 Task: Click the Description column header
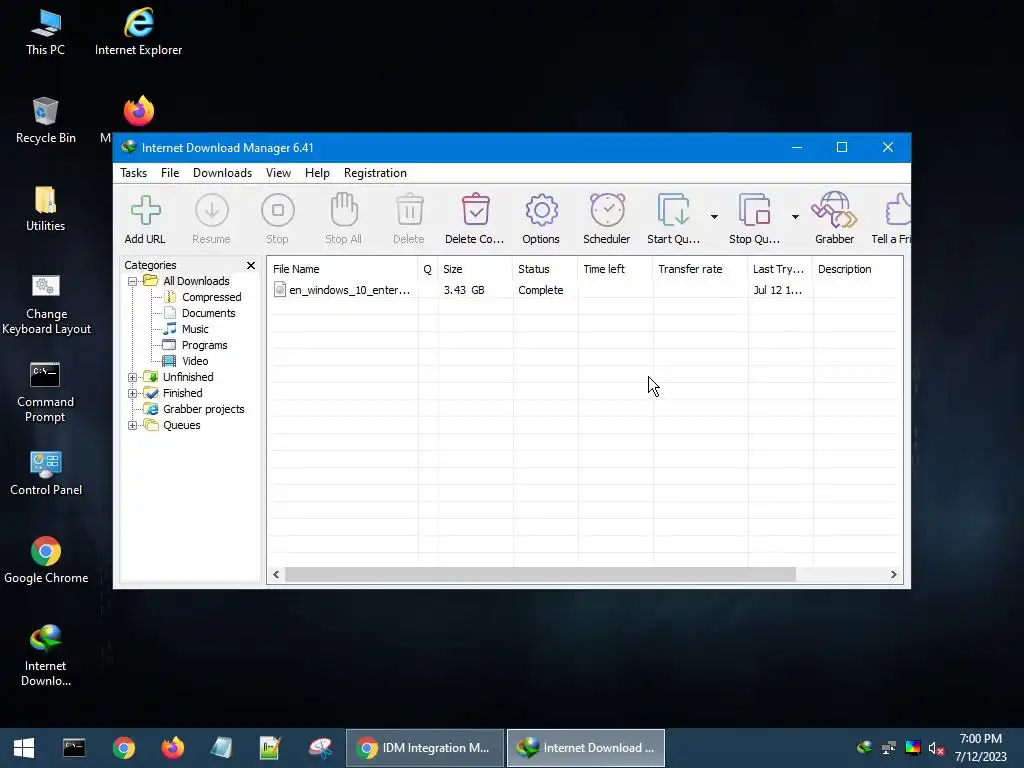click(857, 269)
